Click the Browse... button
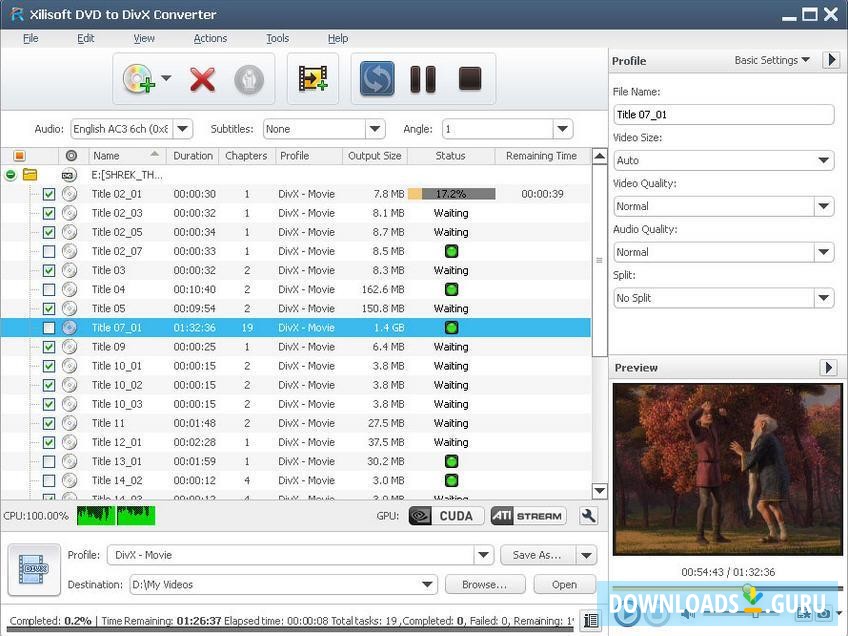Image resolution: width=848 pixels, height=636 pixels. [x=485, y=585]
